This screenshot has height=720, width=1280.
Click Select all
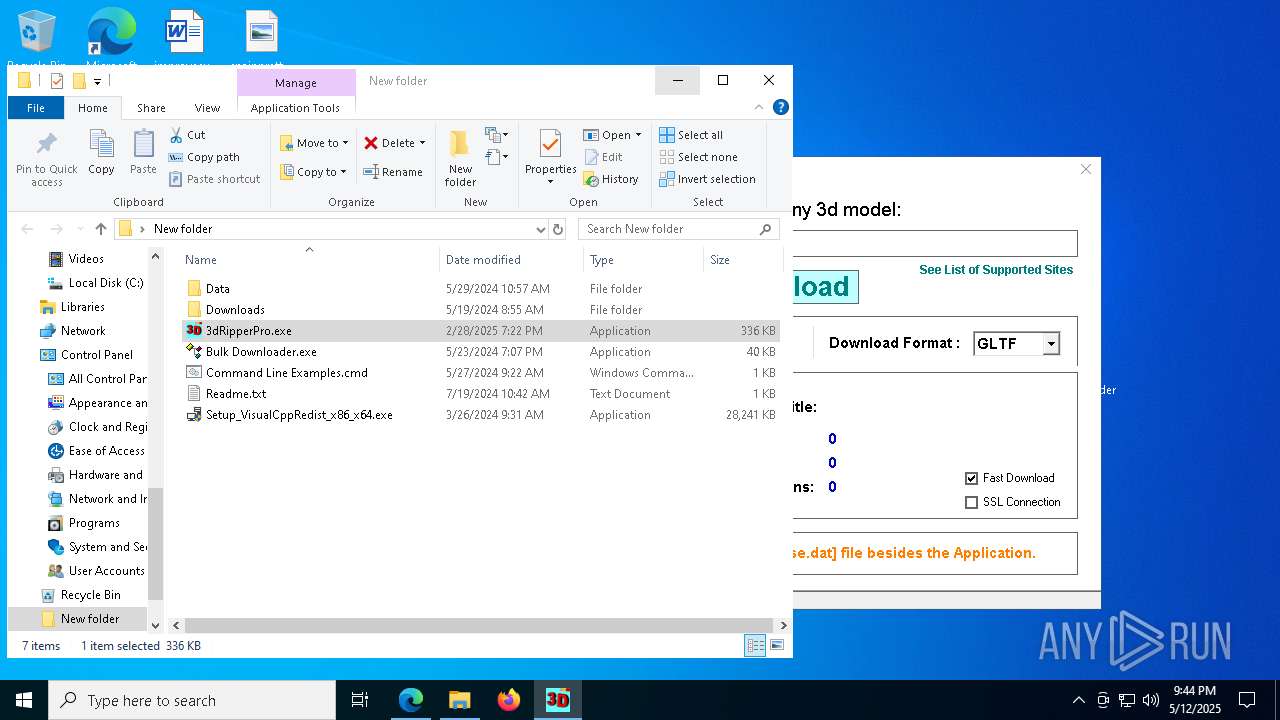pos(691,135)
